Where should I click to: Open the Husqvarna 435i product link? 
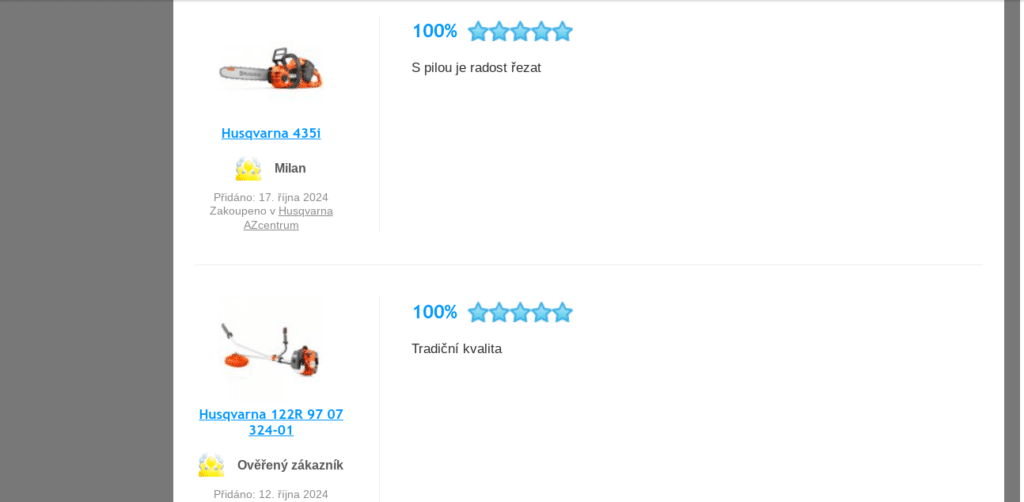point(271,133)
